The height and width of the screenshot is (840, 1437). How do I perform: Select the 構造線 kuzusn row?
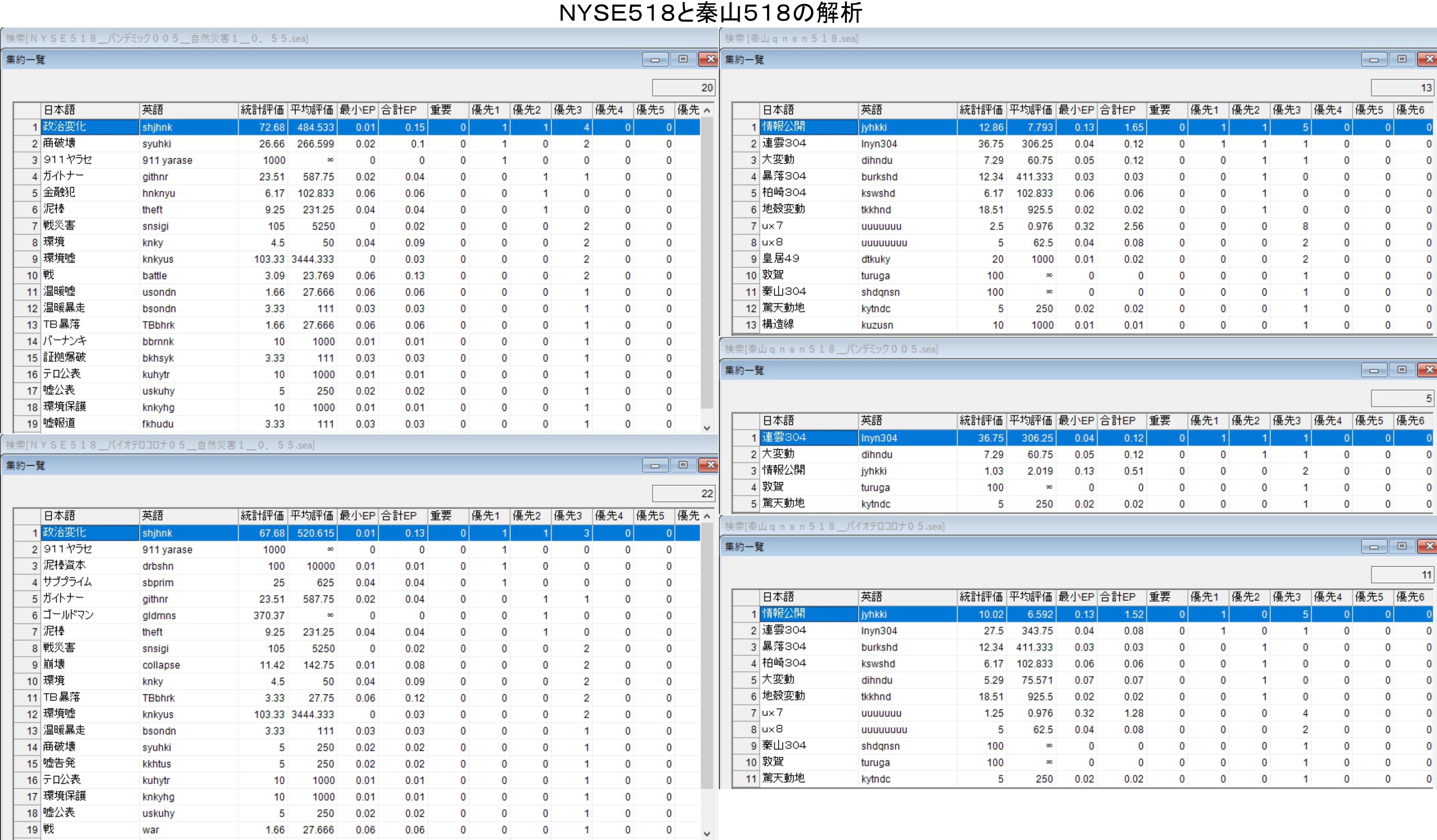(810, 325)
